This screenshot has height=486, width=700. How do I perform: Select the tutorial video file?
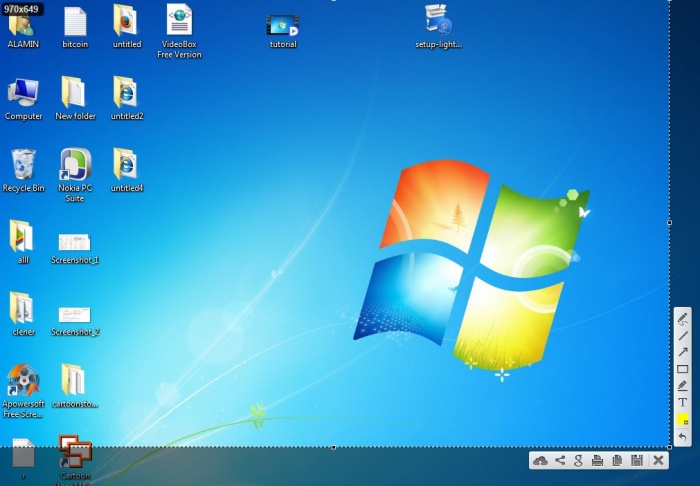[x=283, y=31]
